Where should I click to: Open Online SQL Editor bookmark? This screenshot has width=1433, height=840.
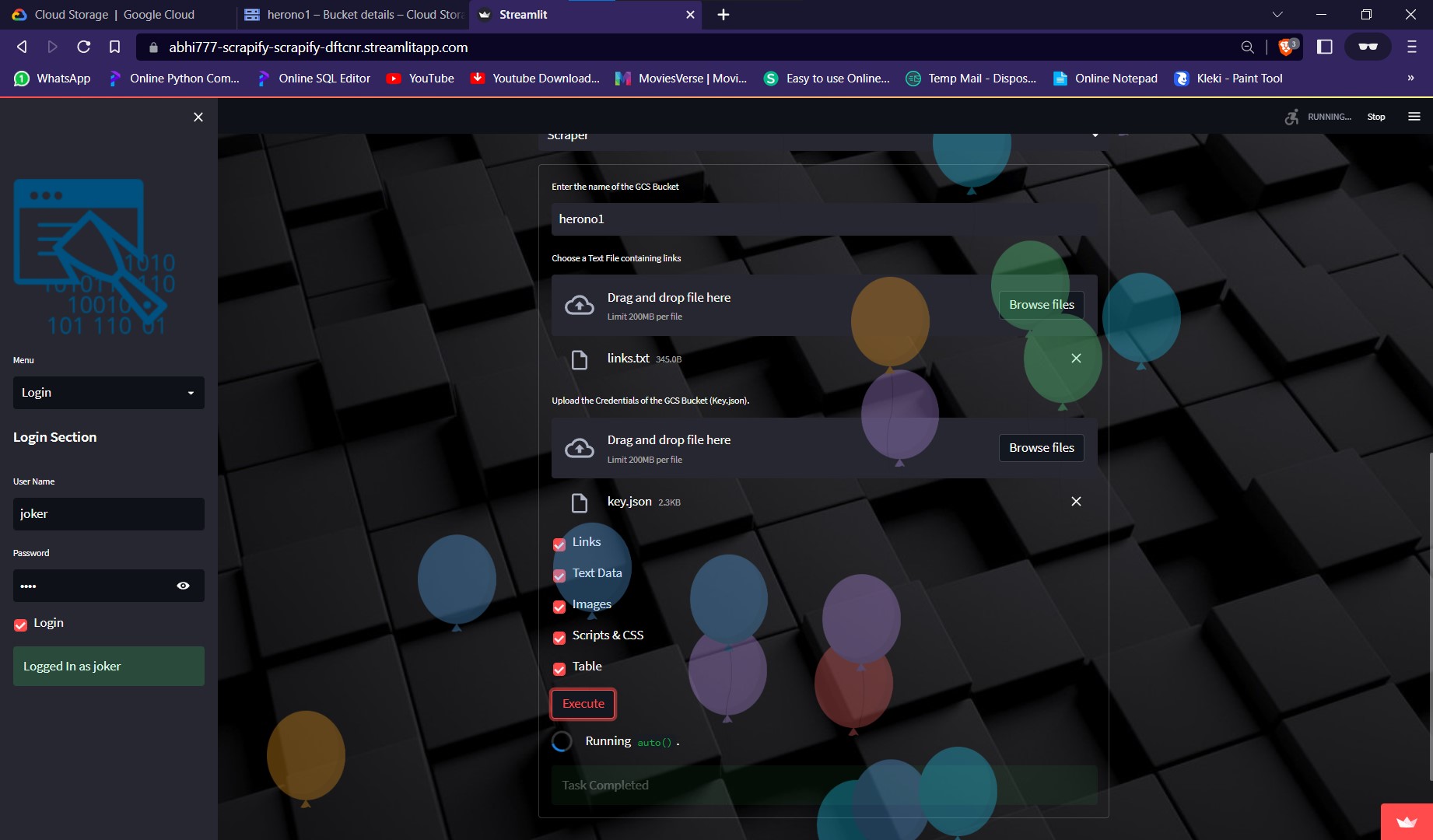click(314, 79)
